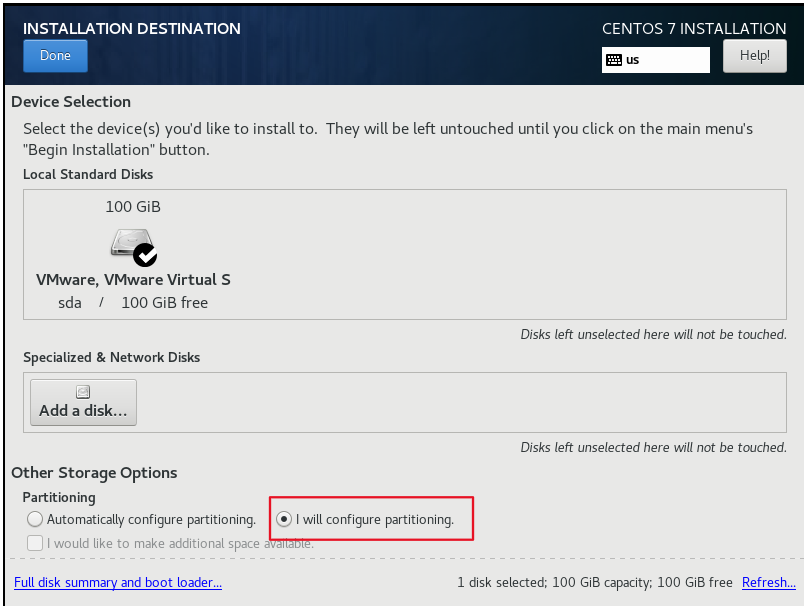Screen dimensions: 806x608
Task: Click the 100 GiB free text
Action: (164, 303)
